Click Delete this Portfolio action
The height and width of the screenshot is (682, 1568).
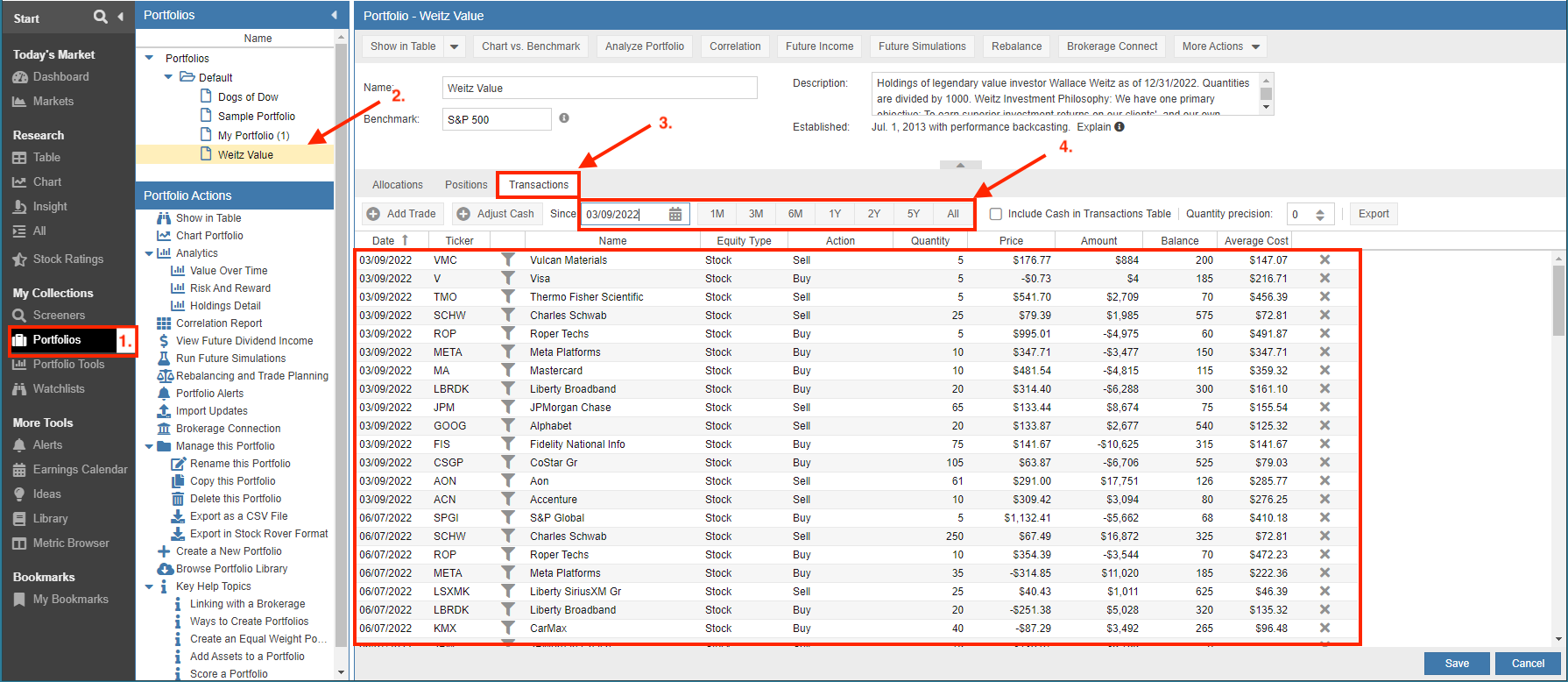[236, 499]
